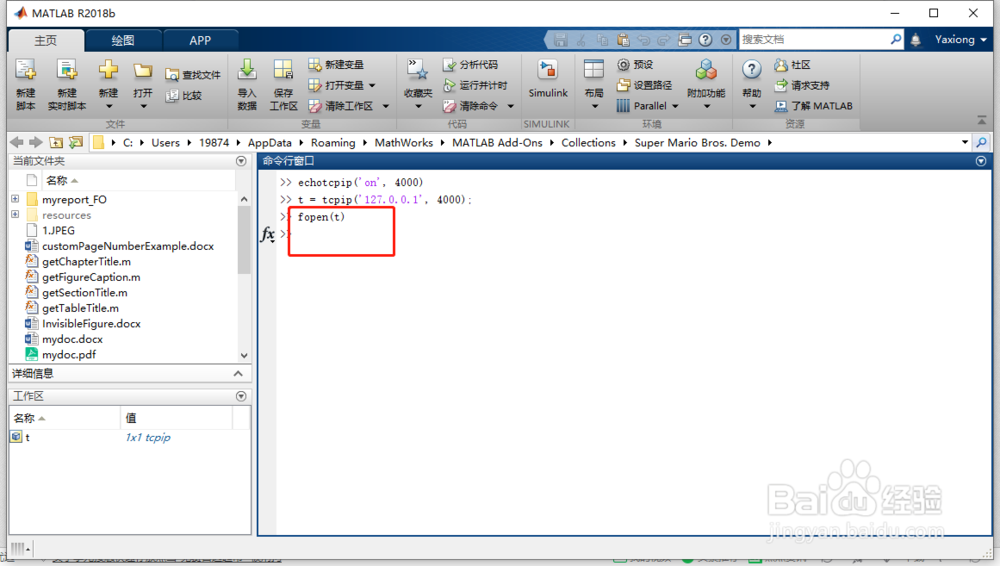Click Find Files (查找文件)
The width and height of the screenshot is (1000, 566).
pyautogui.click(x=193, y=75)
